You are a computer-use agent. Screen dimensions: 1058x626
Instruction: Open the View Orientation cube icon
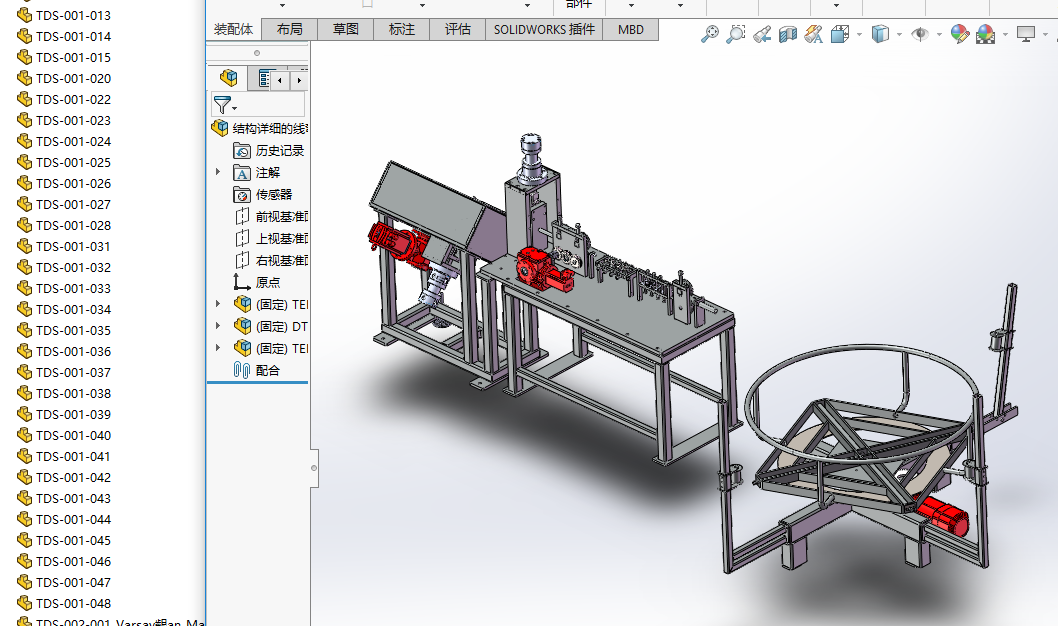click(x=840, y=34)
